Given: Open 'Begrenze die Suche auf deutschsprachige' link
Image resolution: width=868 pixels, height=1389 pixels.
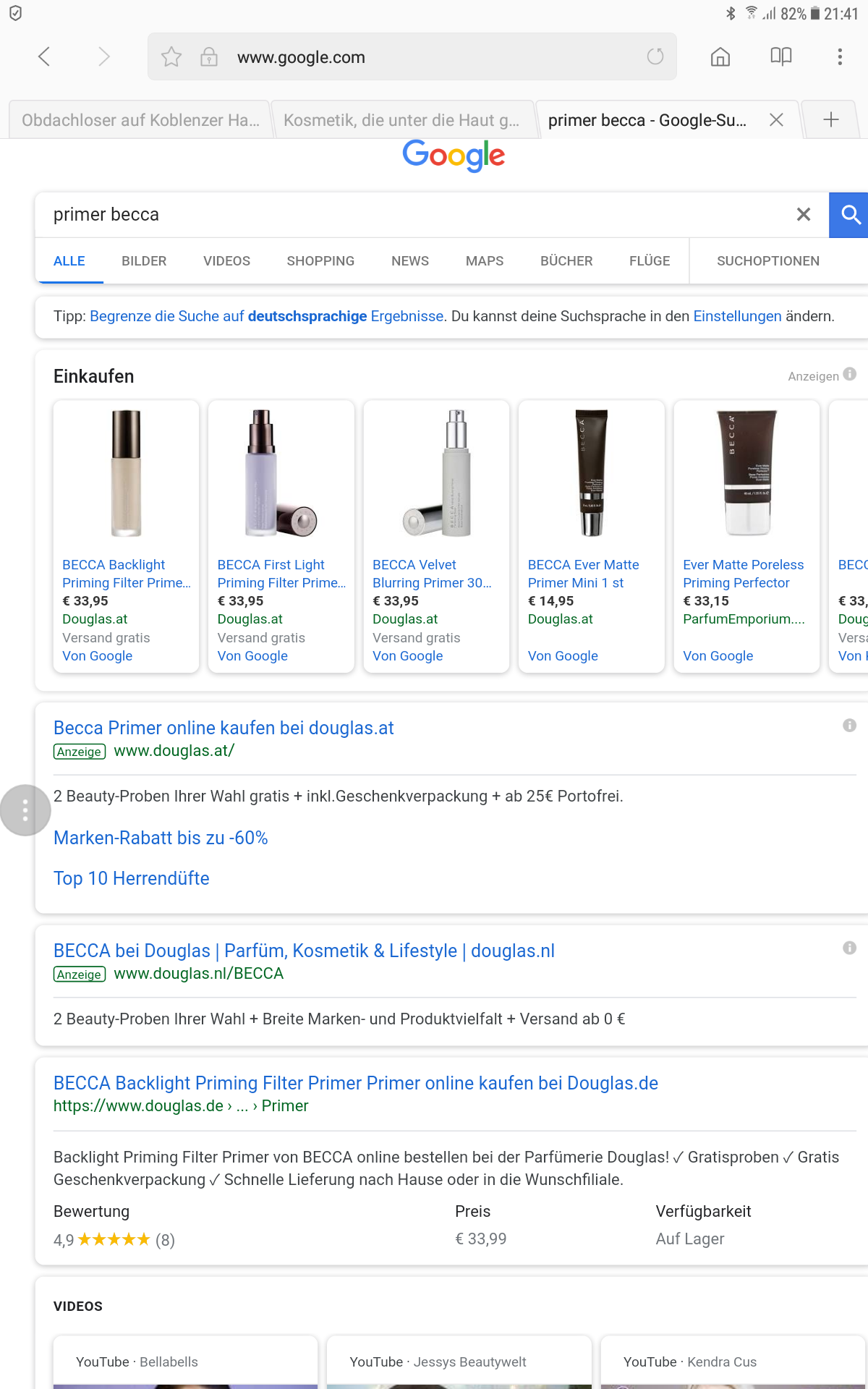Looking at the screenshot, I should (x=267, y=316).
